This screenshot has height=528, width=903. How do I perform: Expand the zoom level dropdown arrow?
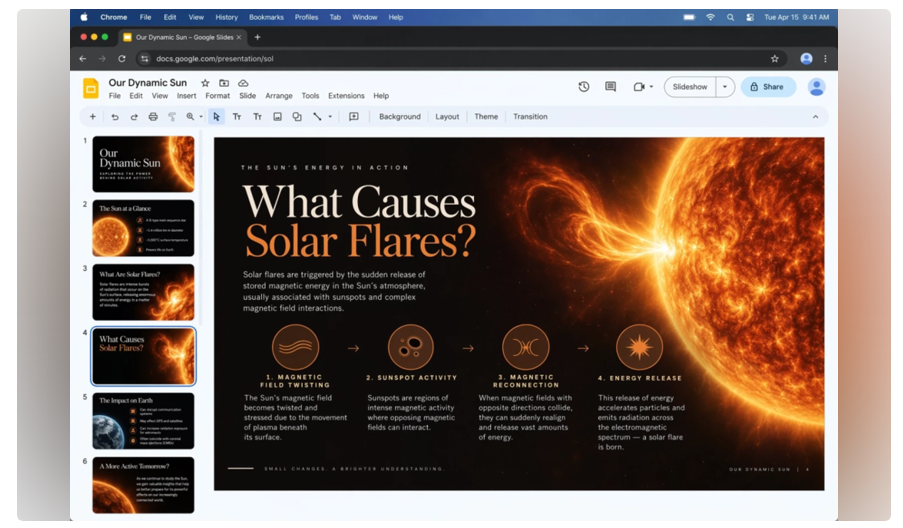click(201, 117)
